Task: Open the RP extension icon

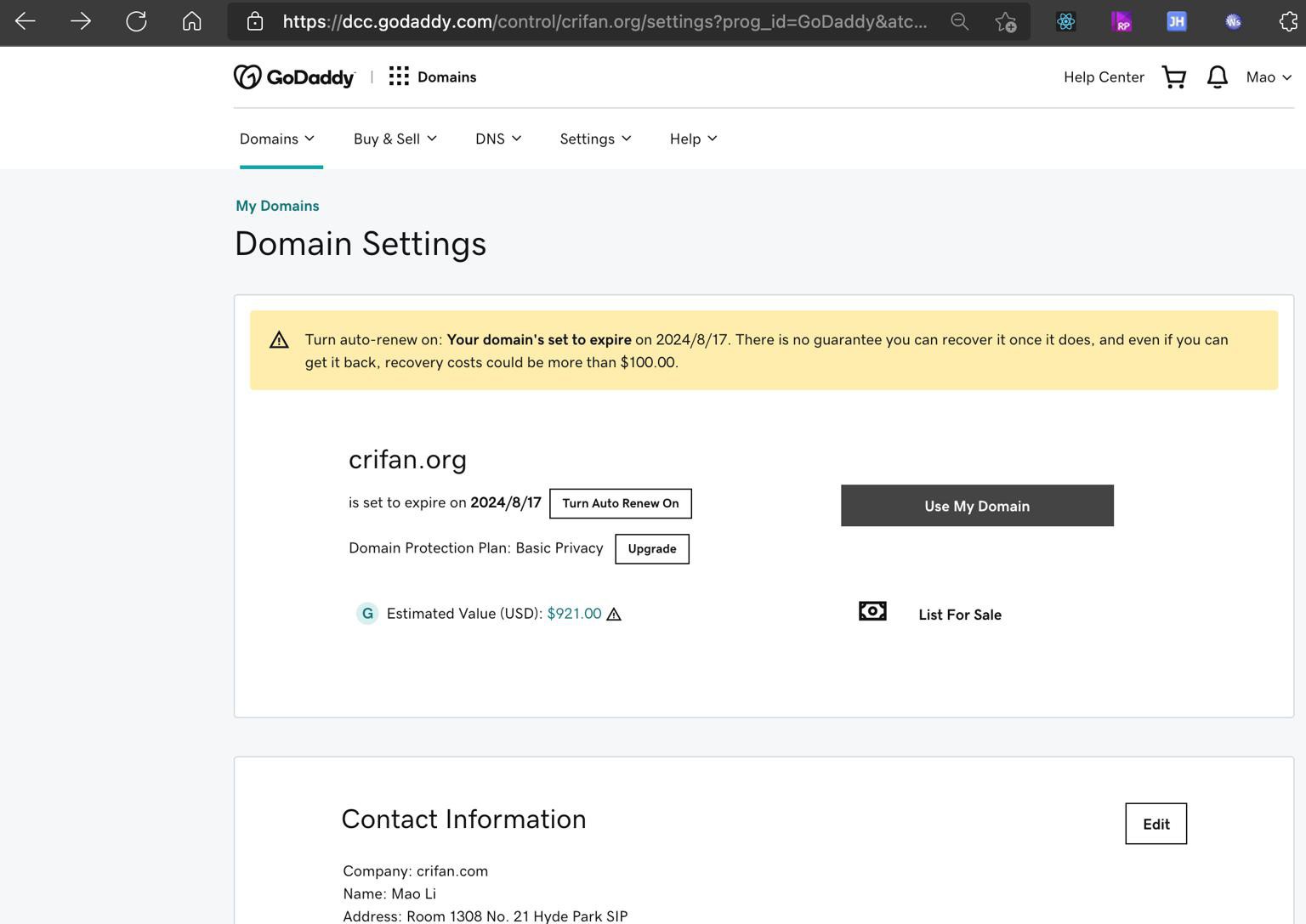Action: [1121, 21]
